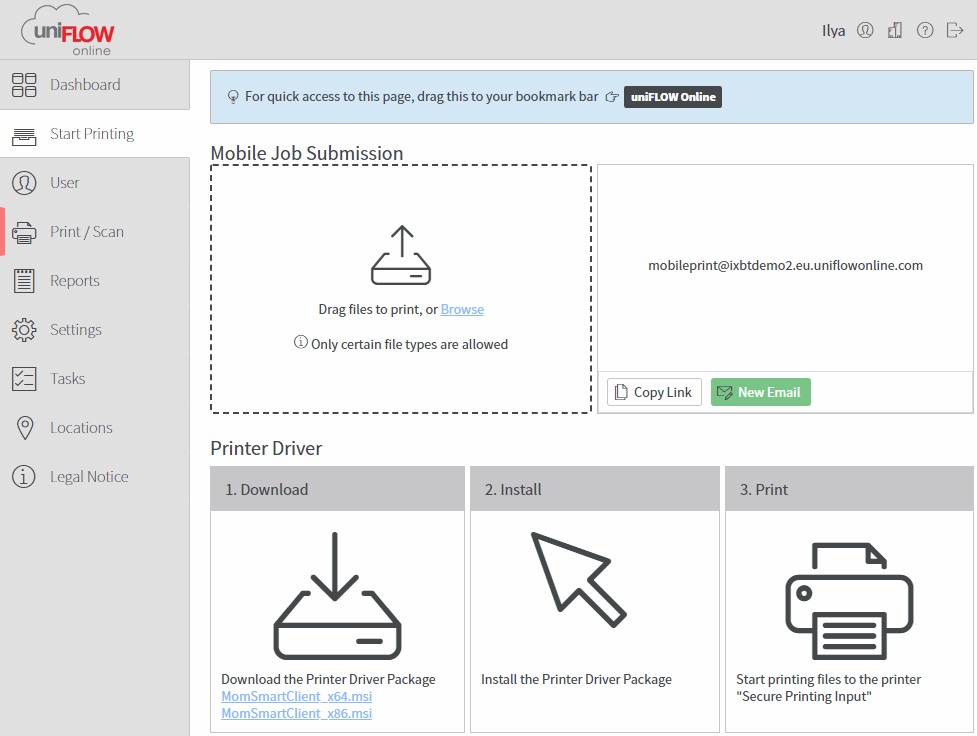This screenshot has height=736, width=977.
Task: Click the Copy Link button
Action: tap(654, 392)
